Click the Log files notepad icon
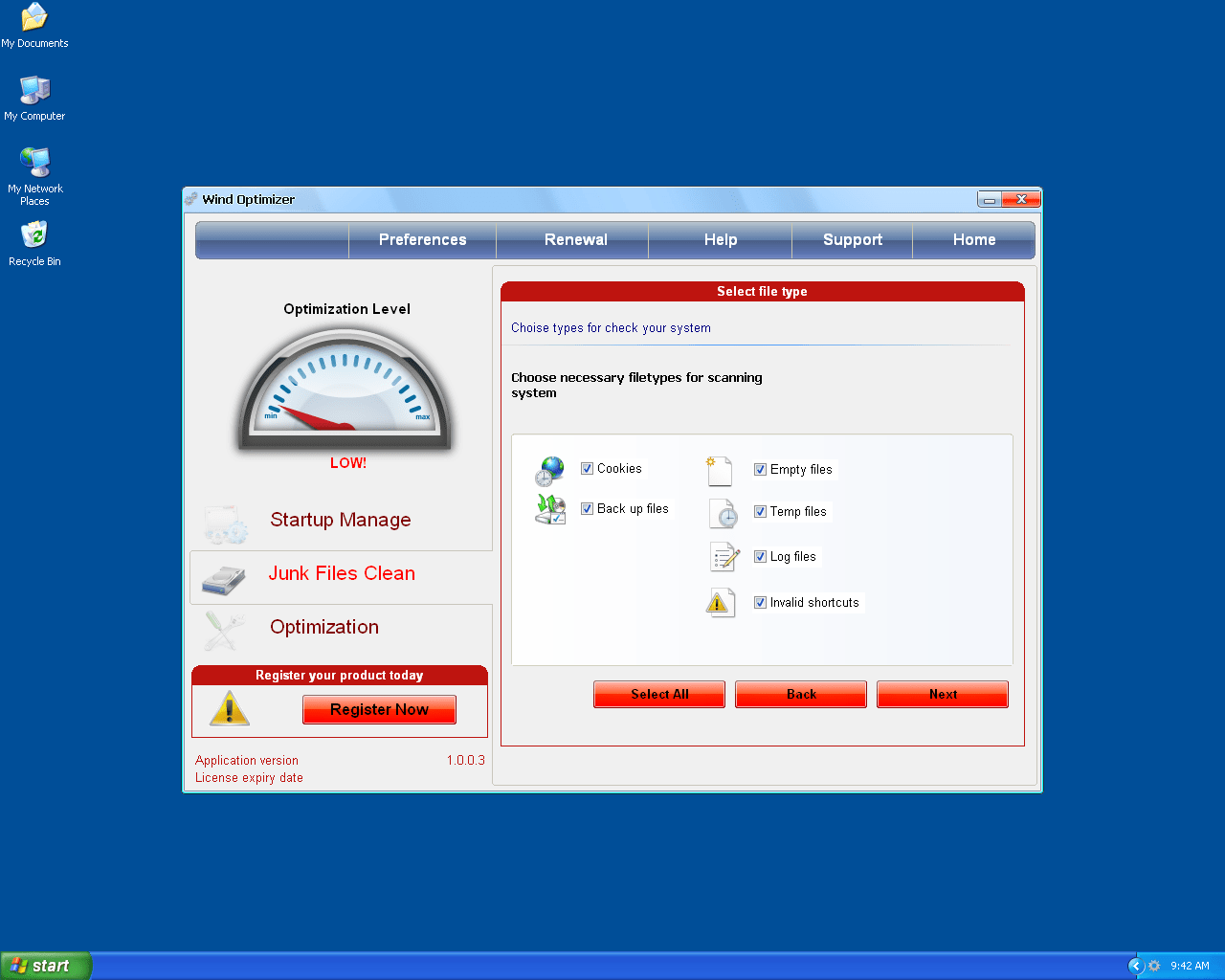Image resolution: width=1225 pixels, height=980 pixels. click(723, 557)
